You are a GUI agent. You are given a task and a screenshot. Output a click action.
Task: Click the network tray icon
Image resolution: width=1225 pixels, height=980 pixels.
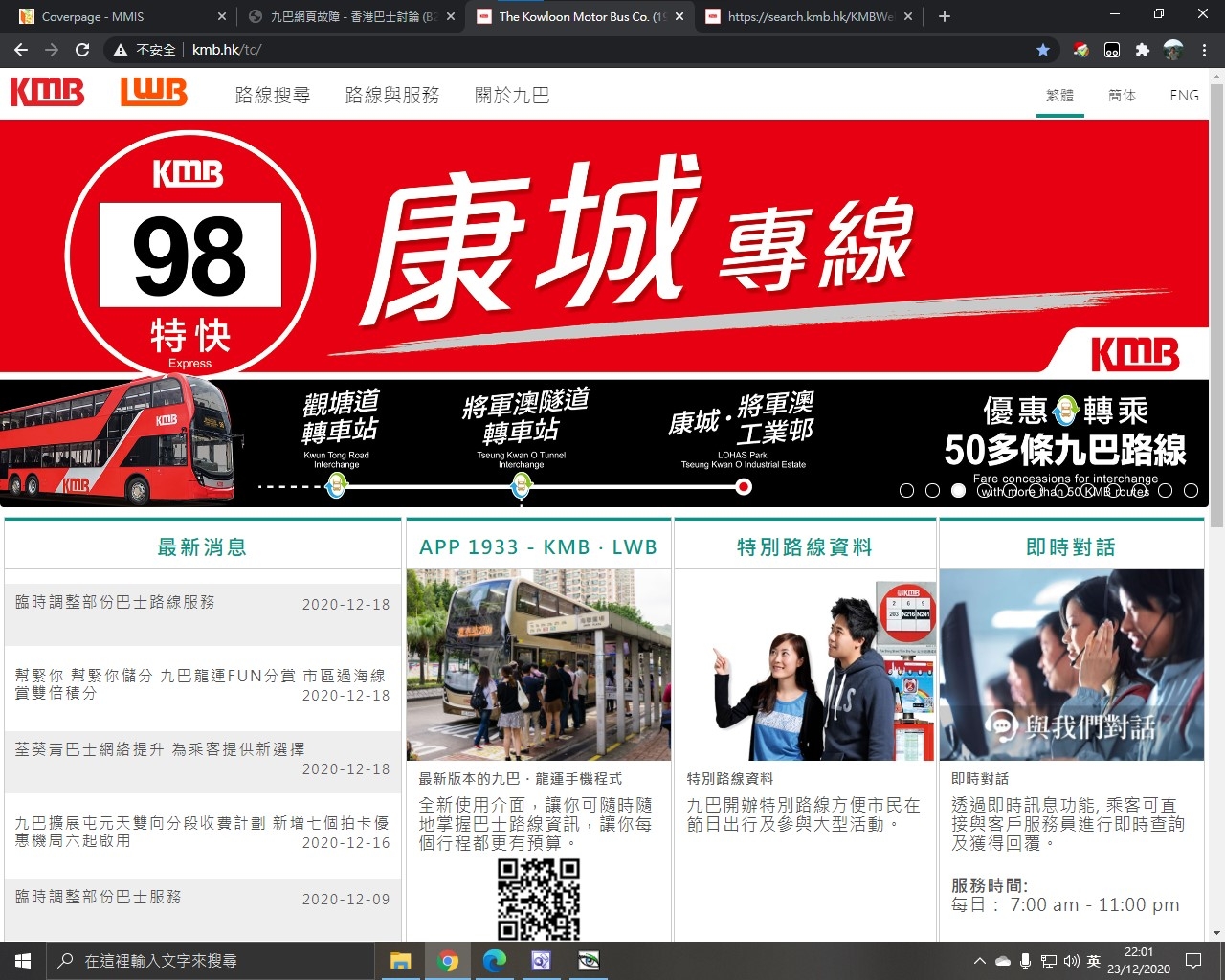point(1049,961)
